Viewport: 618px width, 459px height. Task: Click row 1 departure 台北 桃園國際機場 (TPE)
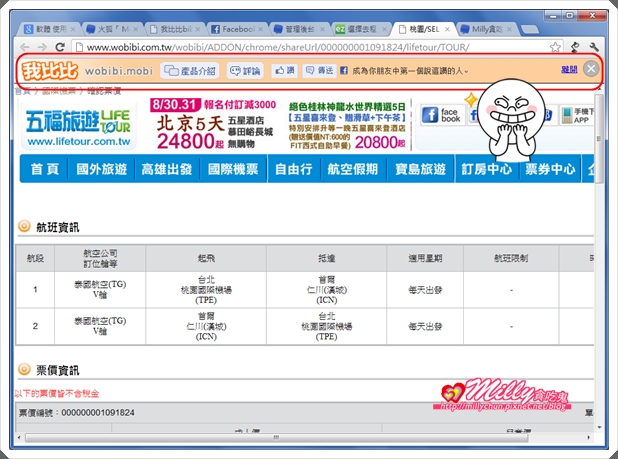(x=206, y=290)
